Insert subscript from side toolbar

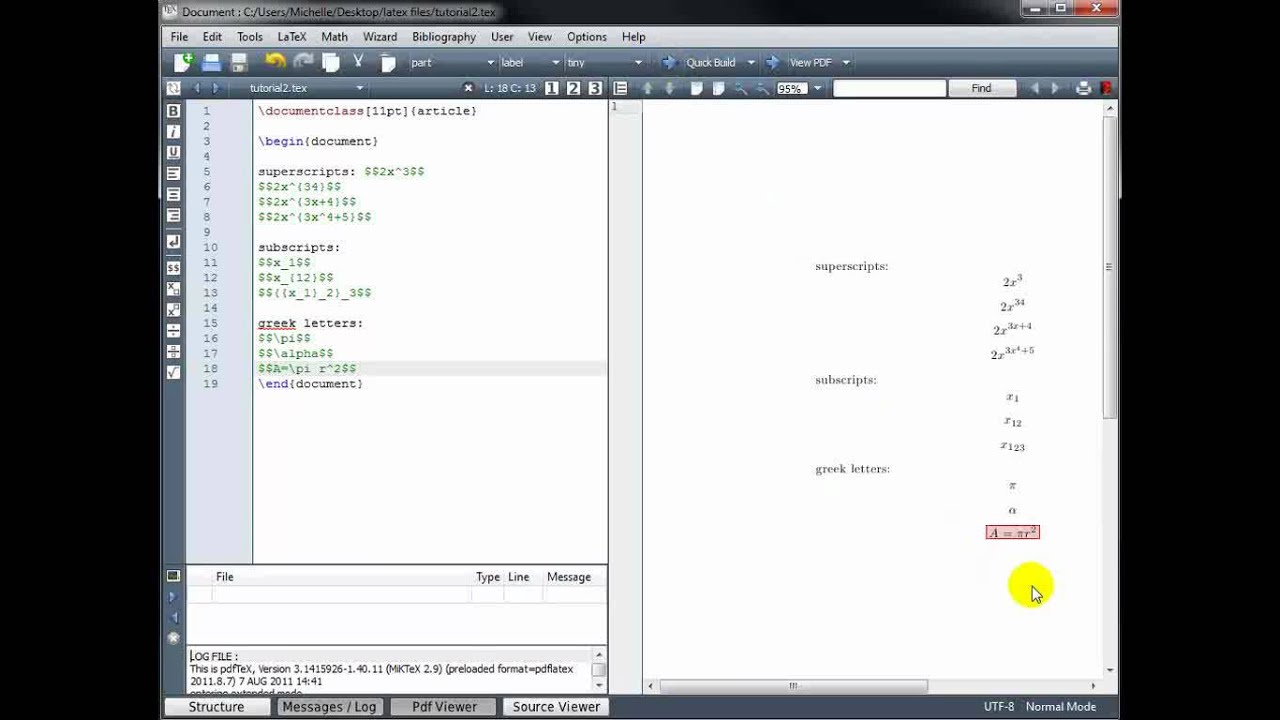click(173, 289)
